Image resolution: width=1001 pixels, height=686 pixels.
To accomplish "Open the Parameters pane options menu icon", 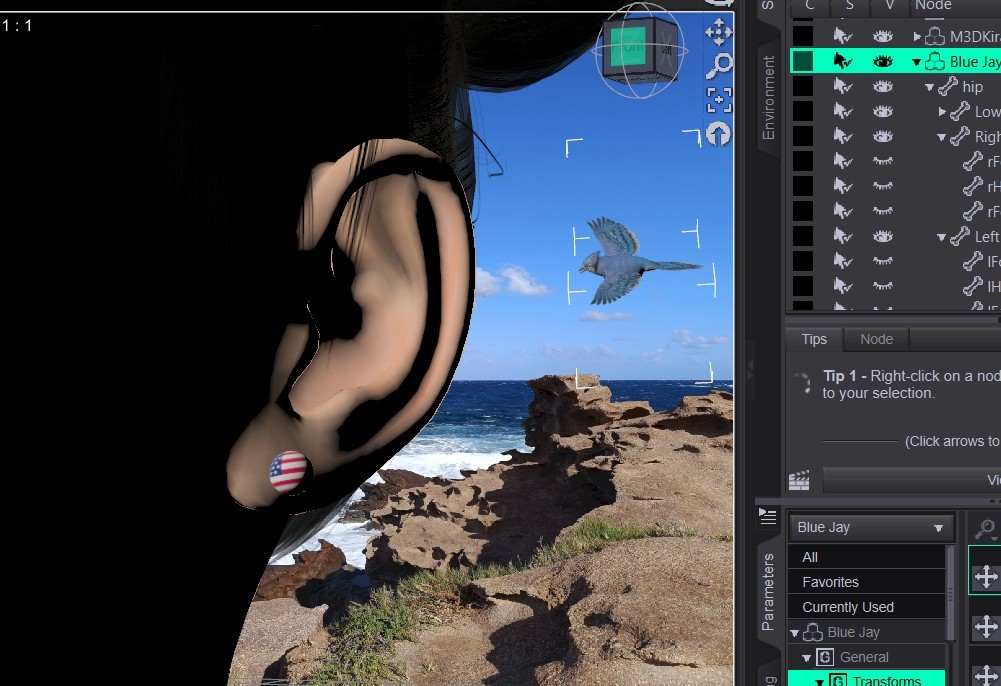I will pyautogui.click(x=767, y=516).
